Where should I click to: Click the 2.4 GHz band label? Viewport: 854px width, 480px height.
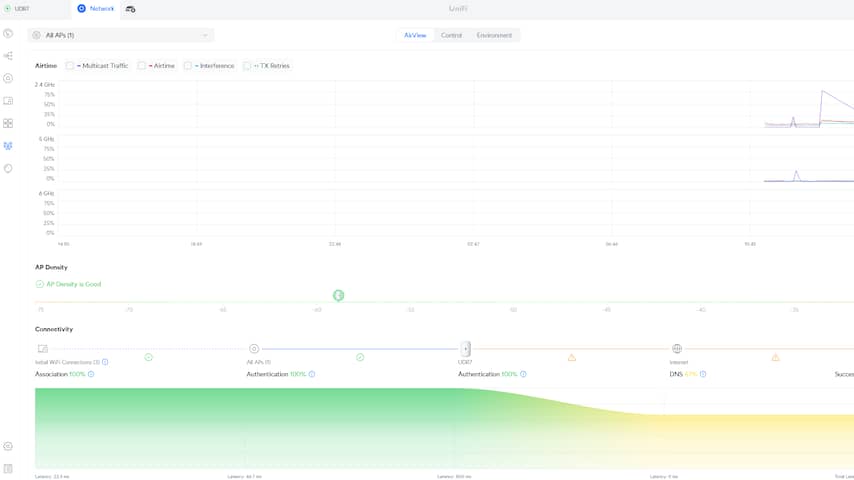pyautogui.click(x=45, y=85)
